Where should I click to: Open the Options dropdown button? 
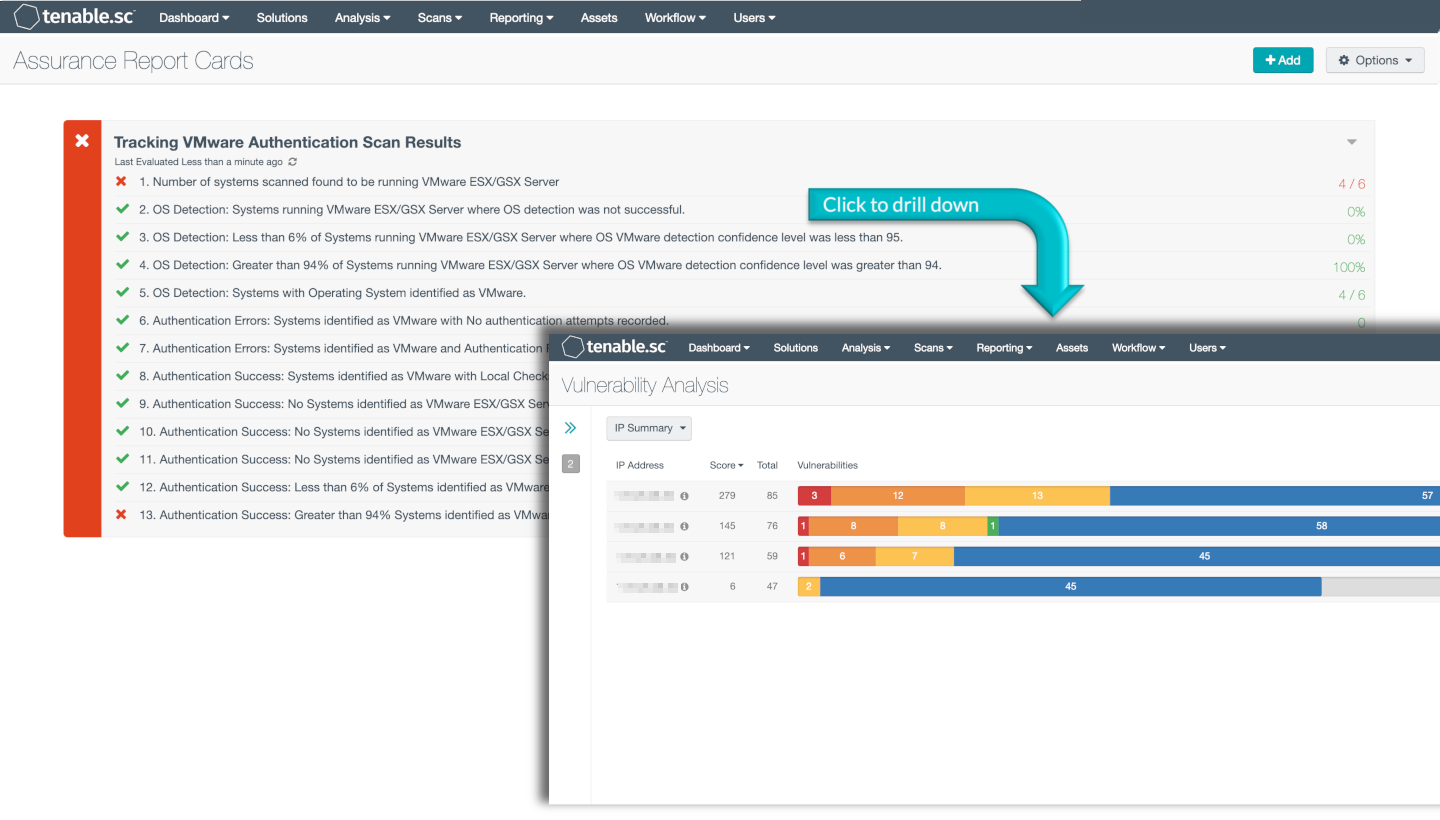click(1375, 60)
